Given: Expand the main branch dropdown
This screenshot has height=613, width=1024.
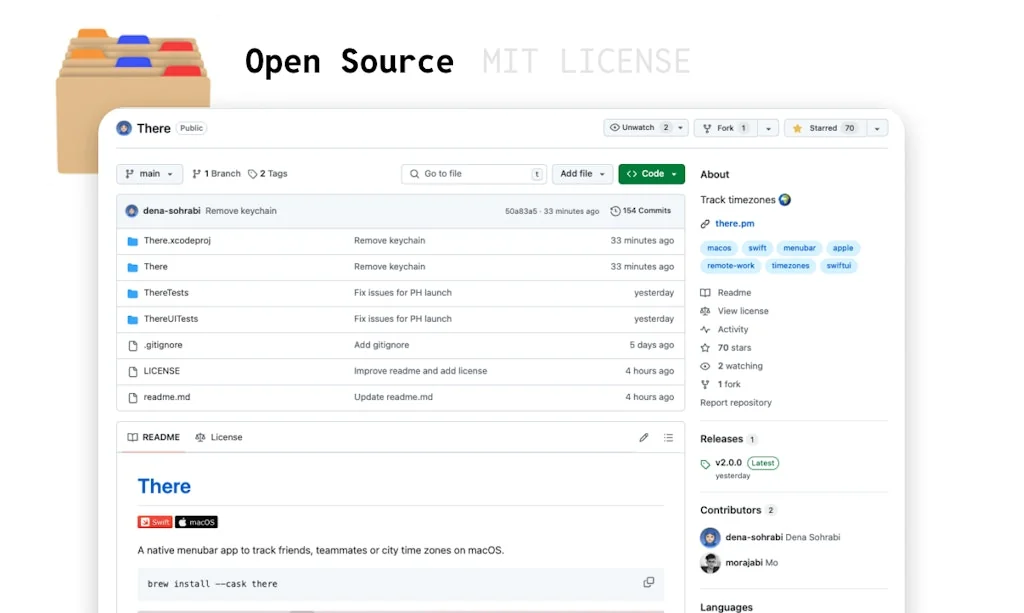Looking at the screenshot, I should (150, 174).
